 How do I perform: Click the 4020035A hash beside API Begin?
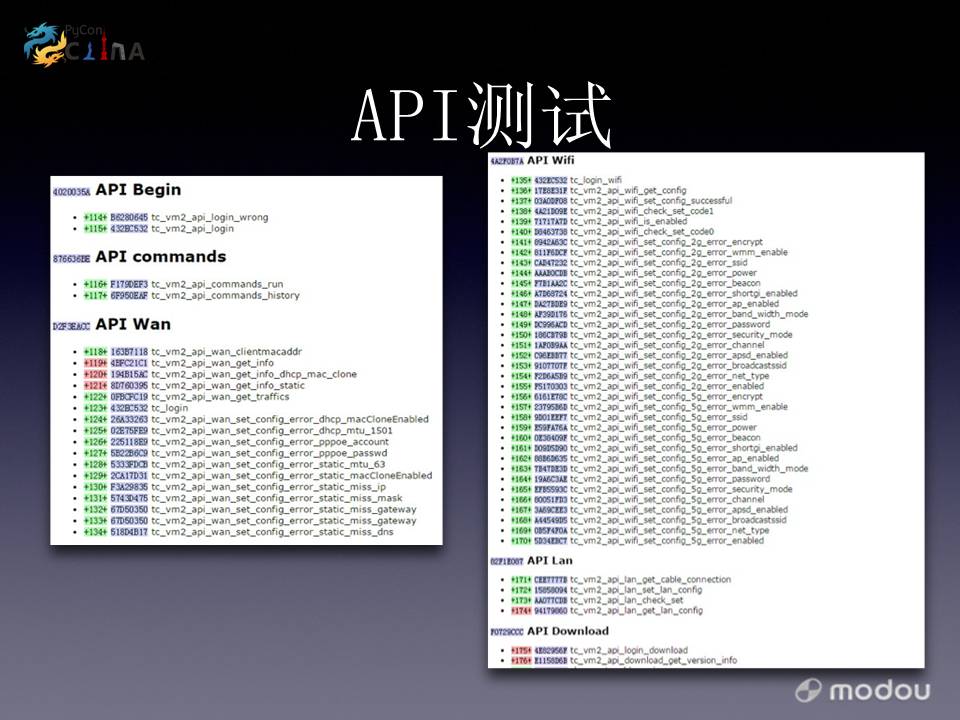(72, 191)
